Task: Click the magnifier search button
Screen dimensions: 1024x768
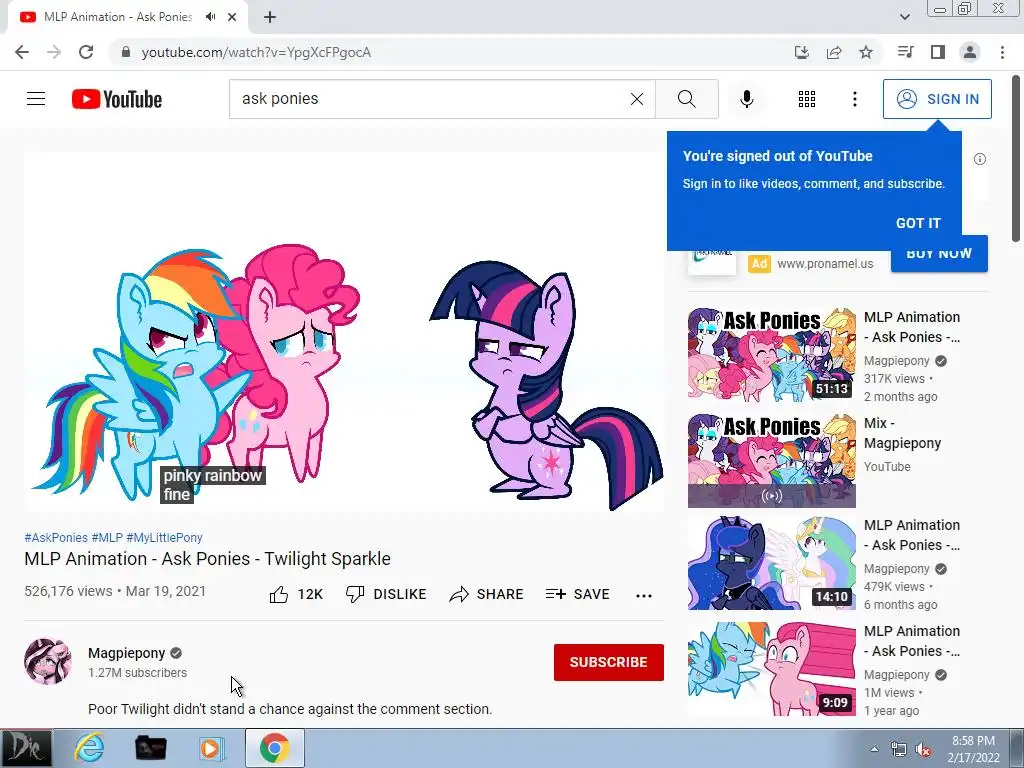Action: click(x=686, y=99)
